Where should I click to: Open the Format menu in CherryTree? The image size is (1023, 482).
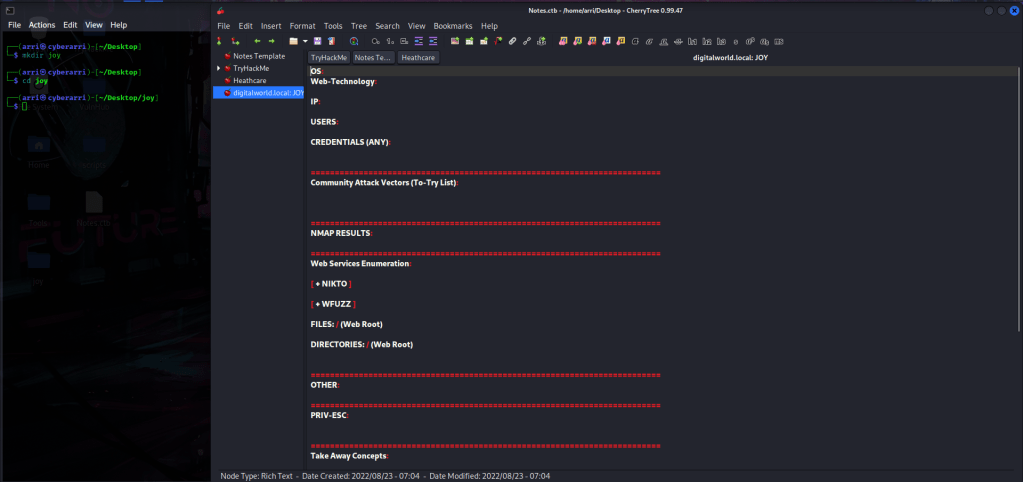click(x=300, y=25)
